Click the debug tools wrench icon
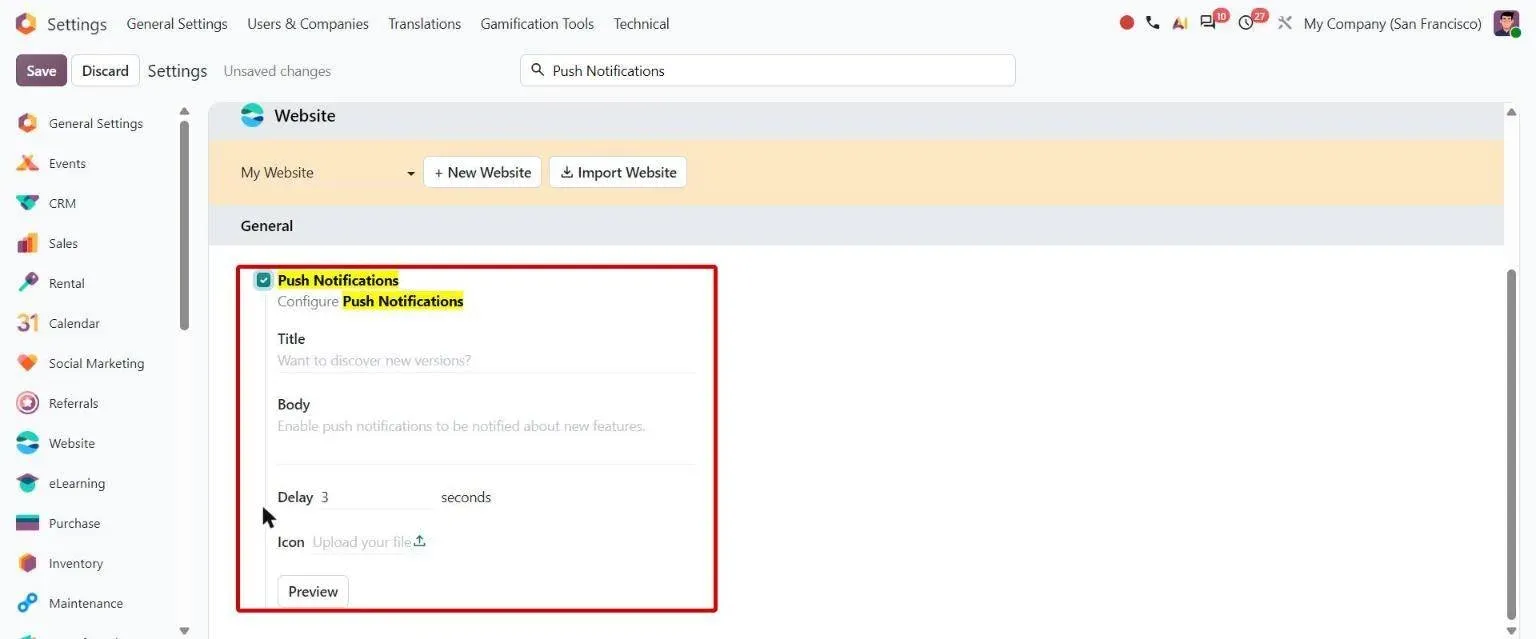1536x639 pixels. (x=1285, y=23)
